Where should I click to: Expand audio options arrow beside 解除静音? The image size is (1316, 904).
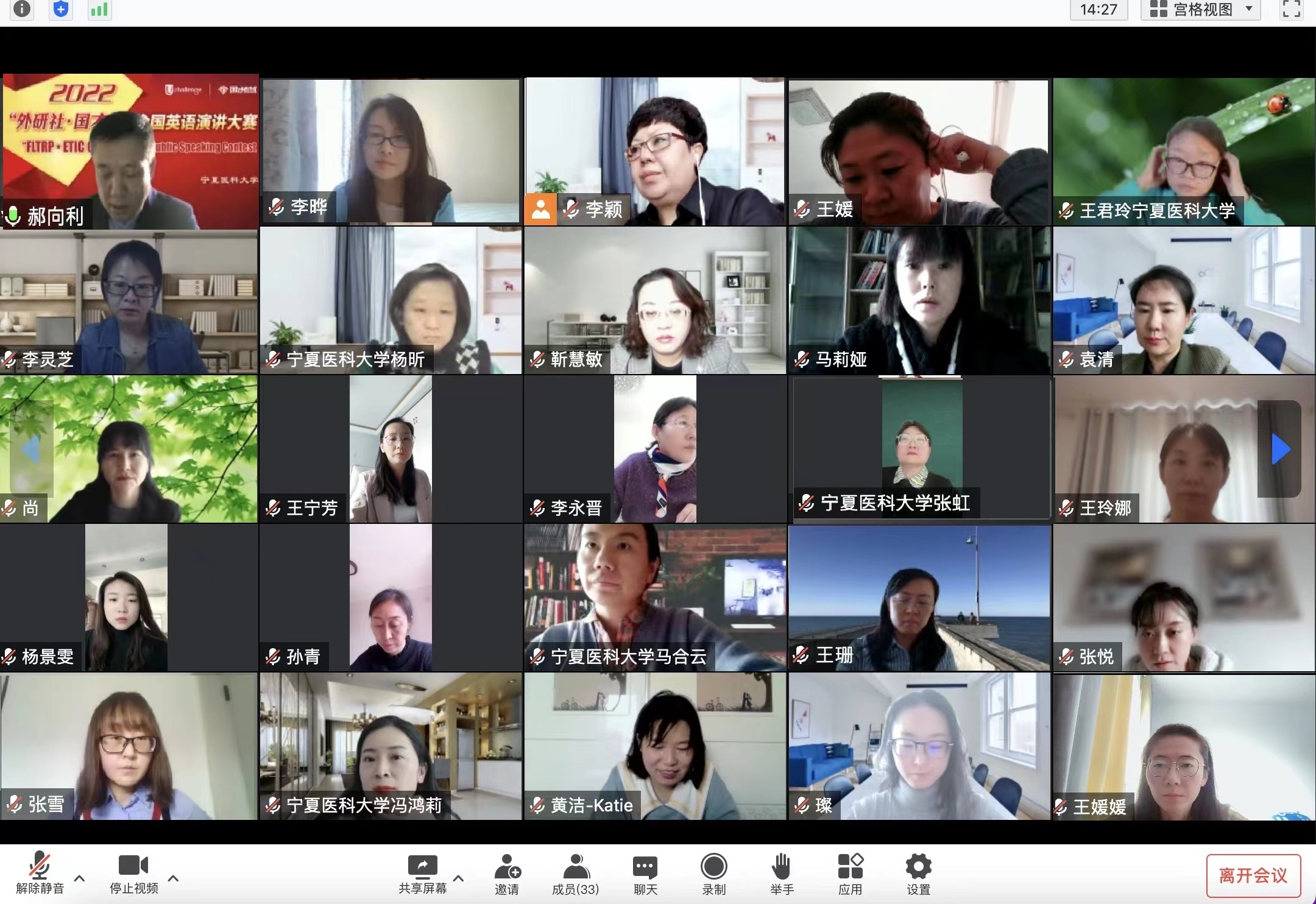click(79, 878)
